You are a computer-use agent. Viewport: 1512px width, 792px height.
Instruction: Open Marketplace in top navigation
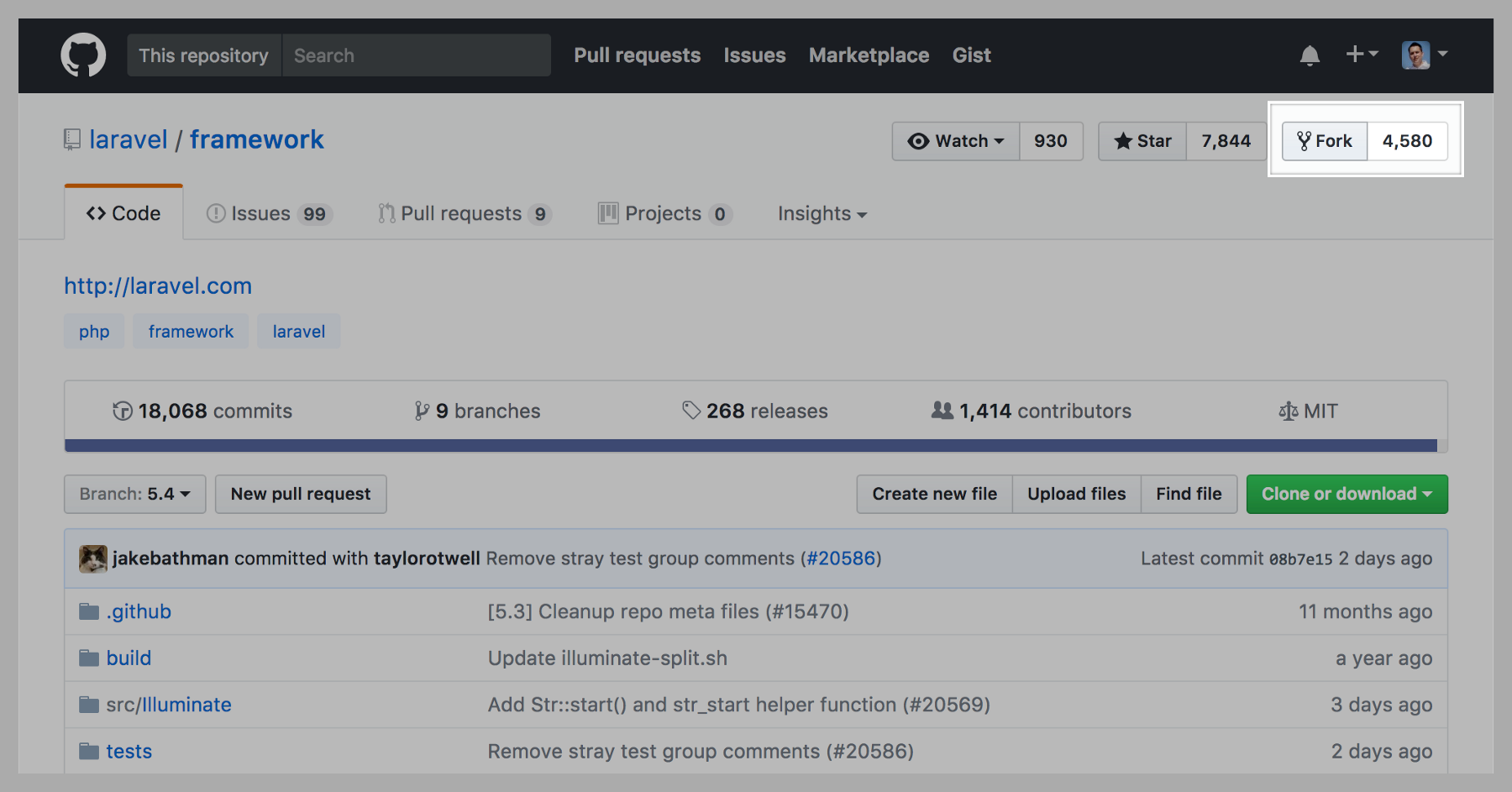[x=869, y=55]
